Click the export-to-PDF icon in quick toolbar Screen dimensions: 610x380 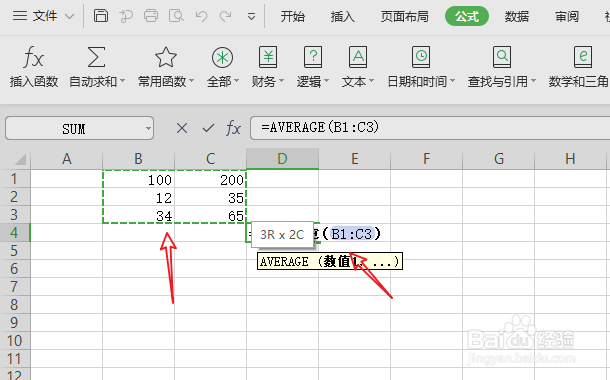[x=126, y=16]
